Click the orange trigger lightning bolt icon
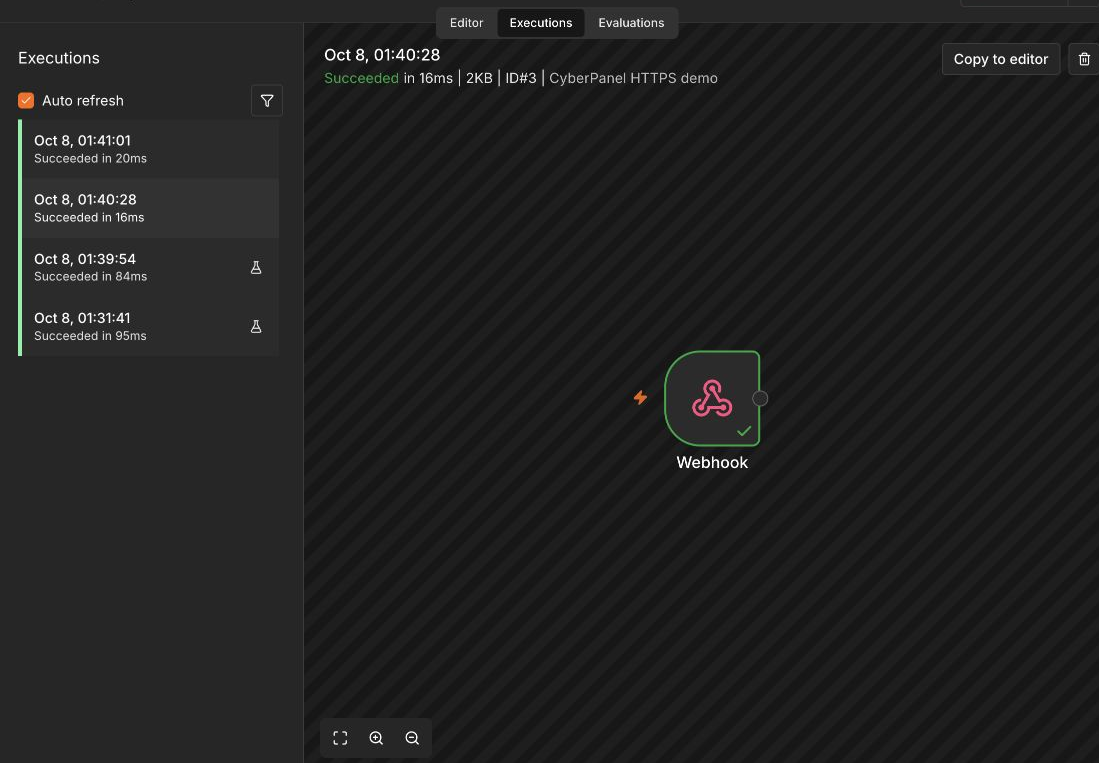The height and width of the screenshot is (763, 1099). pyautogui.click(x=640, y=398)
